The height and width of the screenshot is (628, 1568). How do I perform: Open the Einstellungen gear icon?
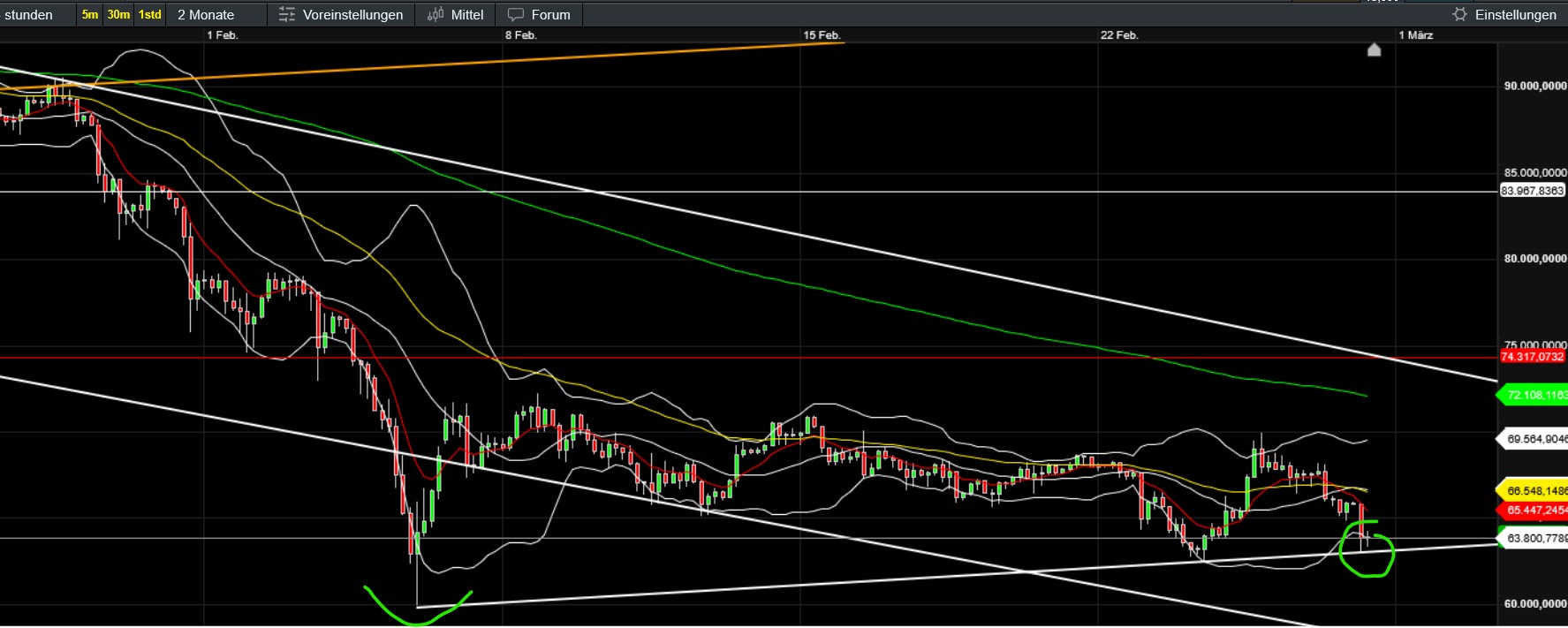point(1459,14)
